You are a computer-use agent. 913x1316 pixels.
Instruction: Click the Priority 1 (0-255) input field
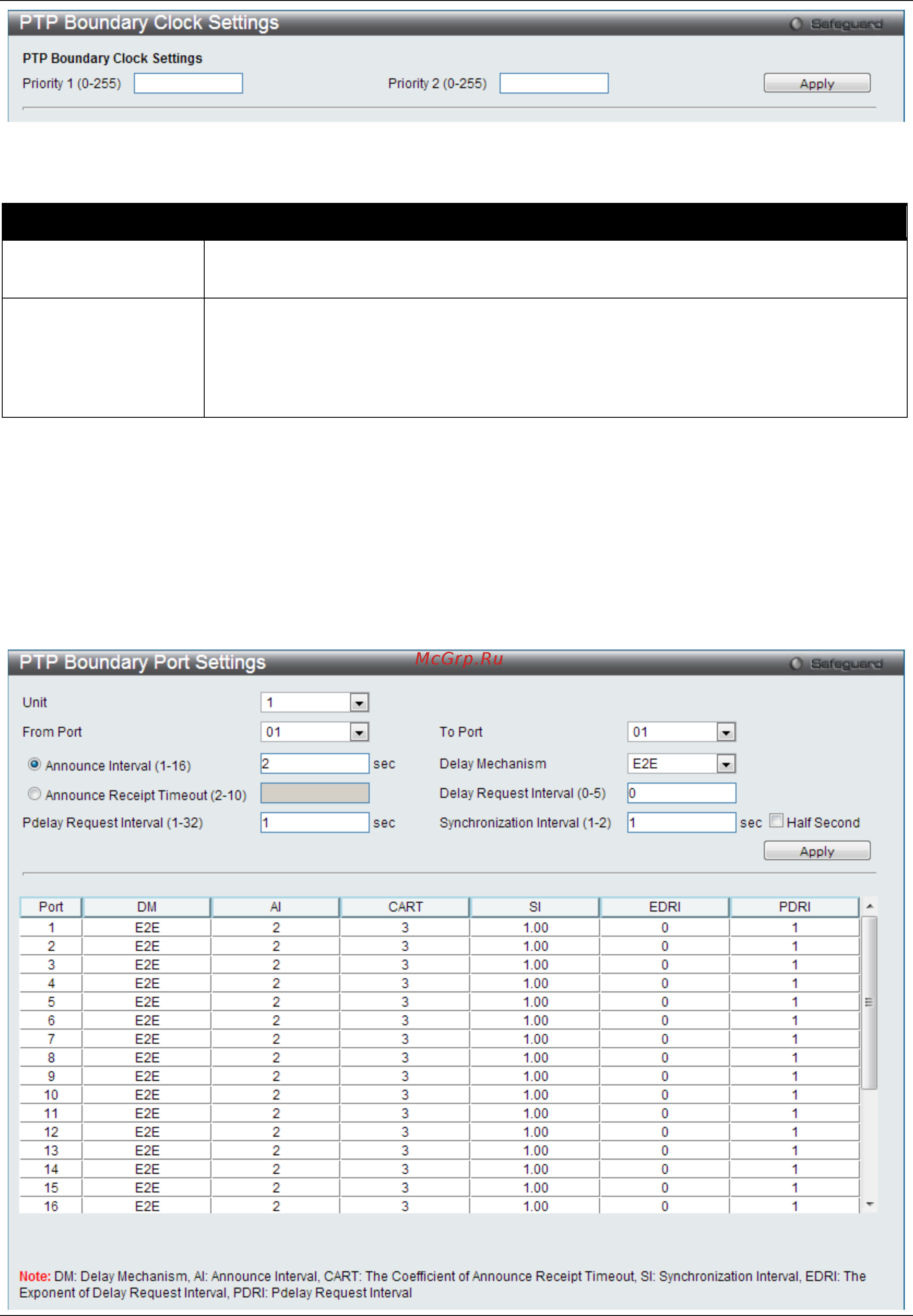coord(188,84)
